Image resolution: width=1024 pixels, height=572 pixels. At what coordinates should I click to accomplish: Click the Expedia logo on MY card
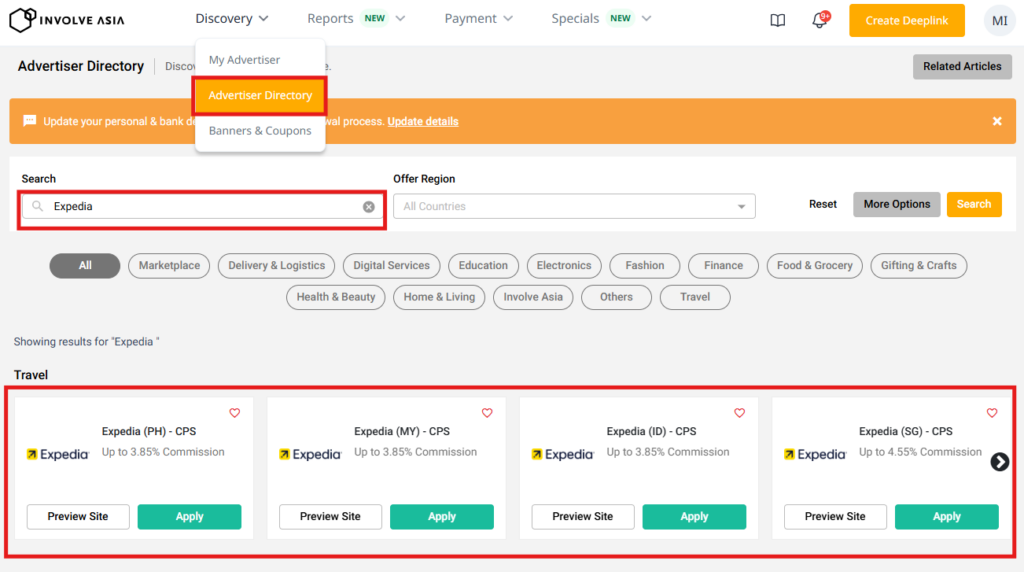tap(310, 454)
